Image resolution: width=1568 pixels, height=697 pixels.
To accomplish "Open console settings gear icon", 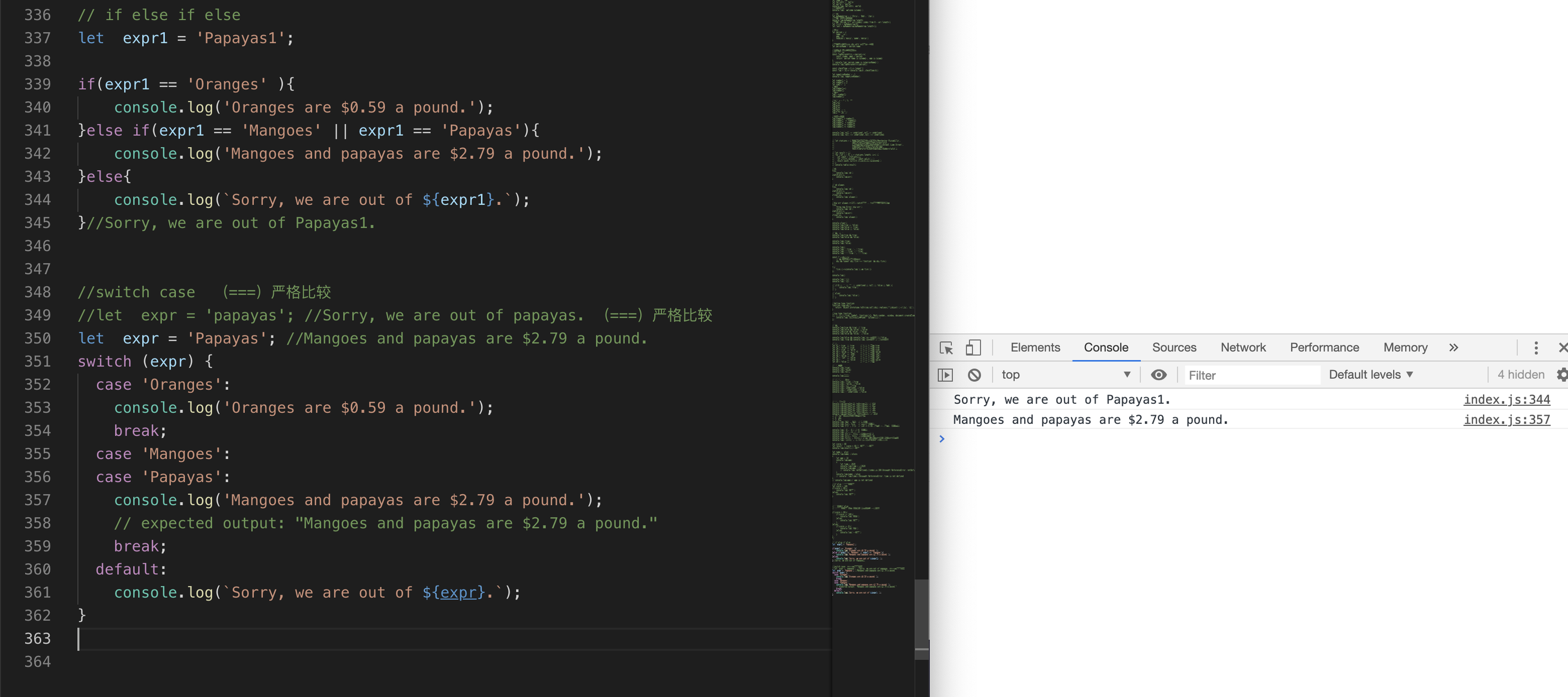I will click(1562, 375).
